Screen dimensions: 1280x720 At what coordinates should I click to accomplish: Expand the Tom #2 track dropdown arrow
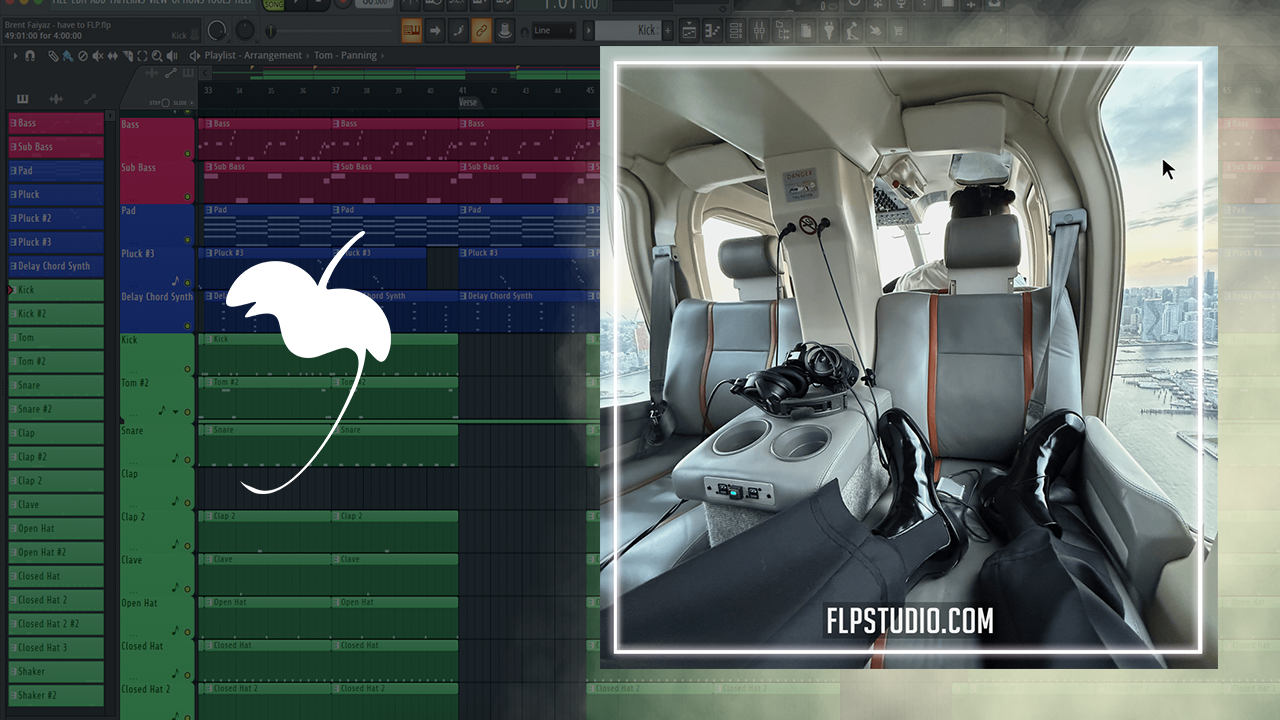pos(175,411)
